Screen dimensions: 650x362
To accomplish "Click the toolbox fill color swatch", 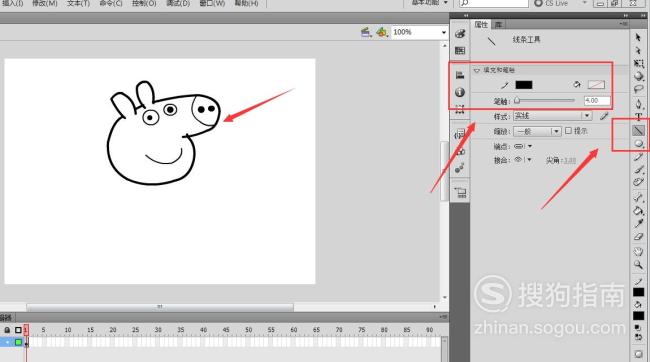I will [x=638, y=316].
